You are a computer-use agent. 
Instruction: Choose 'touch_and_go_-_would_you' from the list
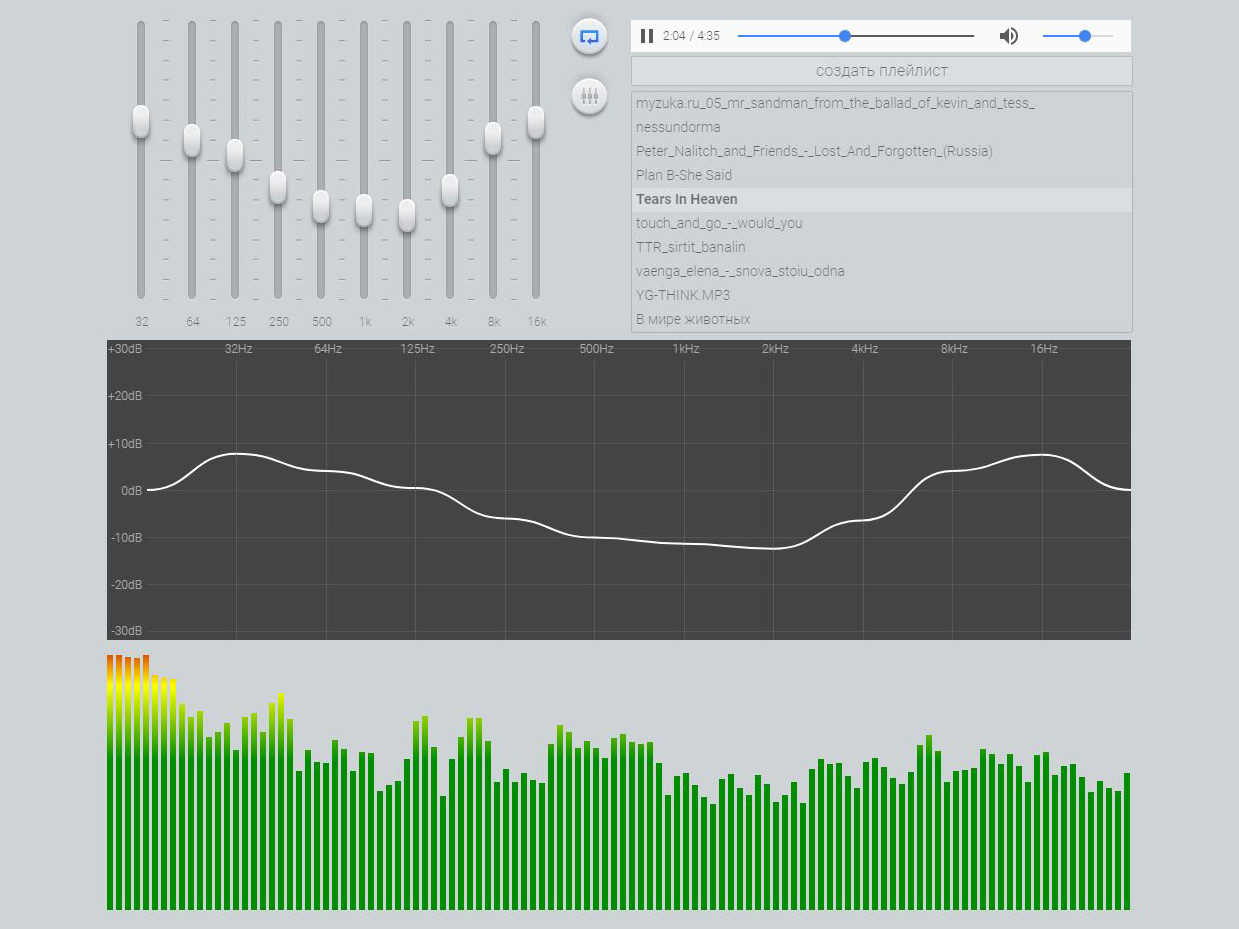[719, 223]
